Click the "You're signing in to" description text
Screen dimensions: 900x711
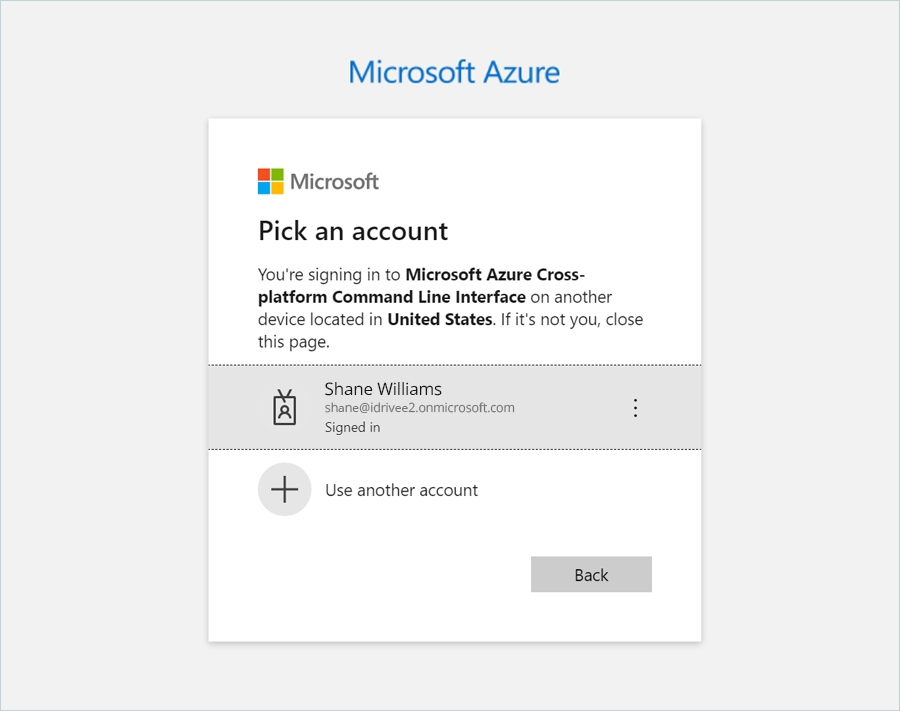[x=330, y=274]
